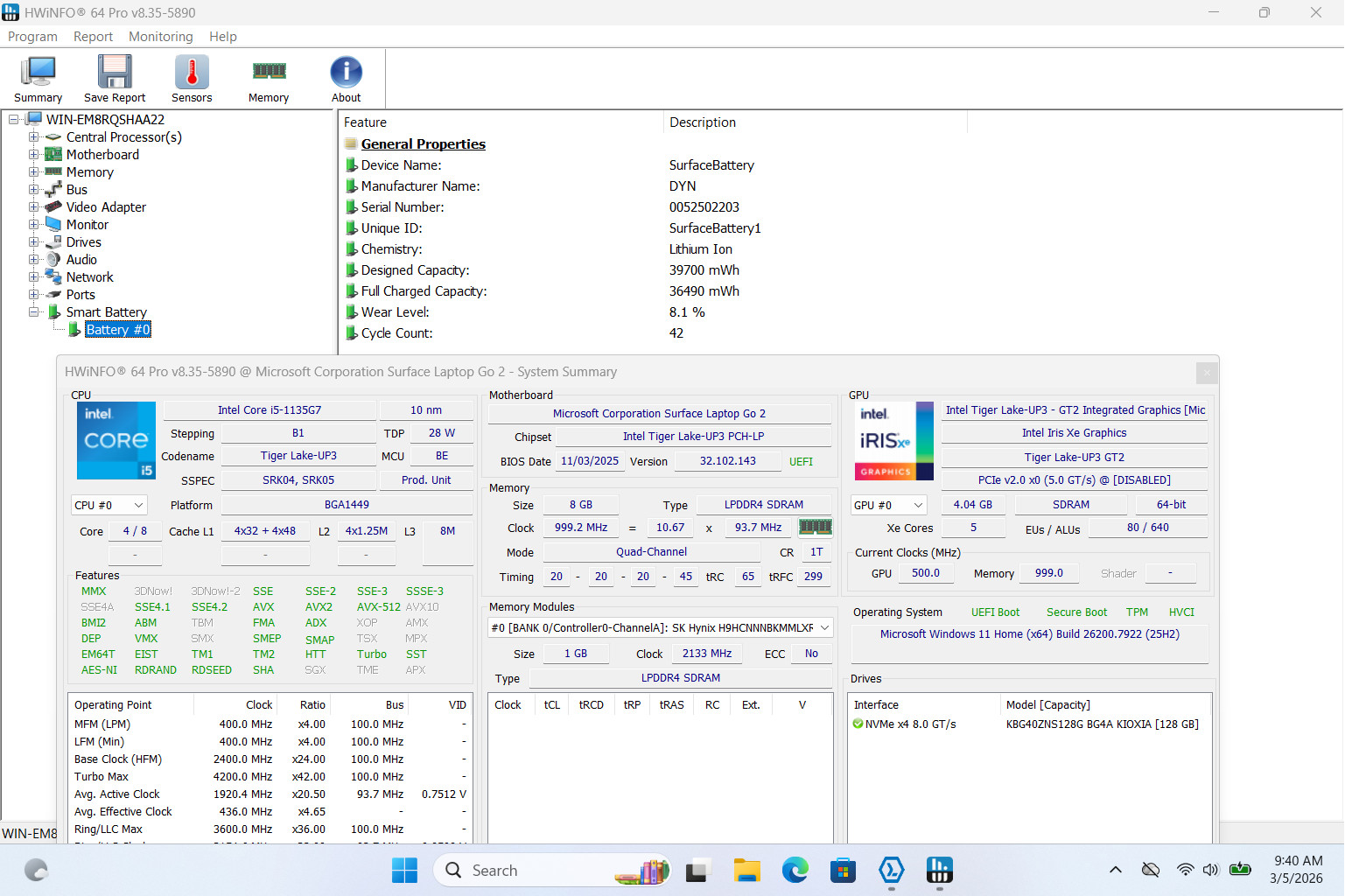1345x896 pixels.
Task: Click the memory chip icon beside 93.7 MHz
Action: (815, 527)
